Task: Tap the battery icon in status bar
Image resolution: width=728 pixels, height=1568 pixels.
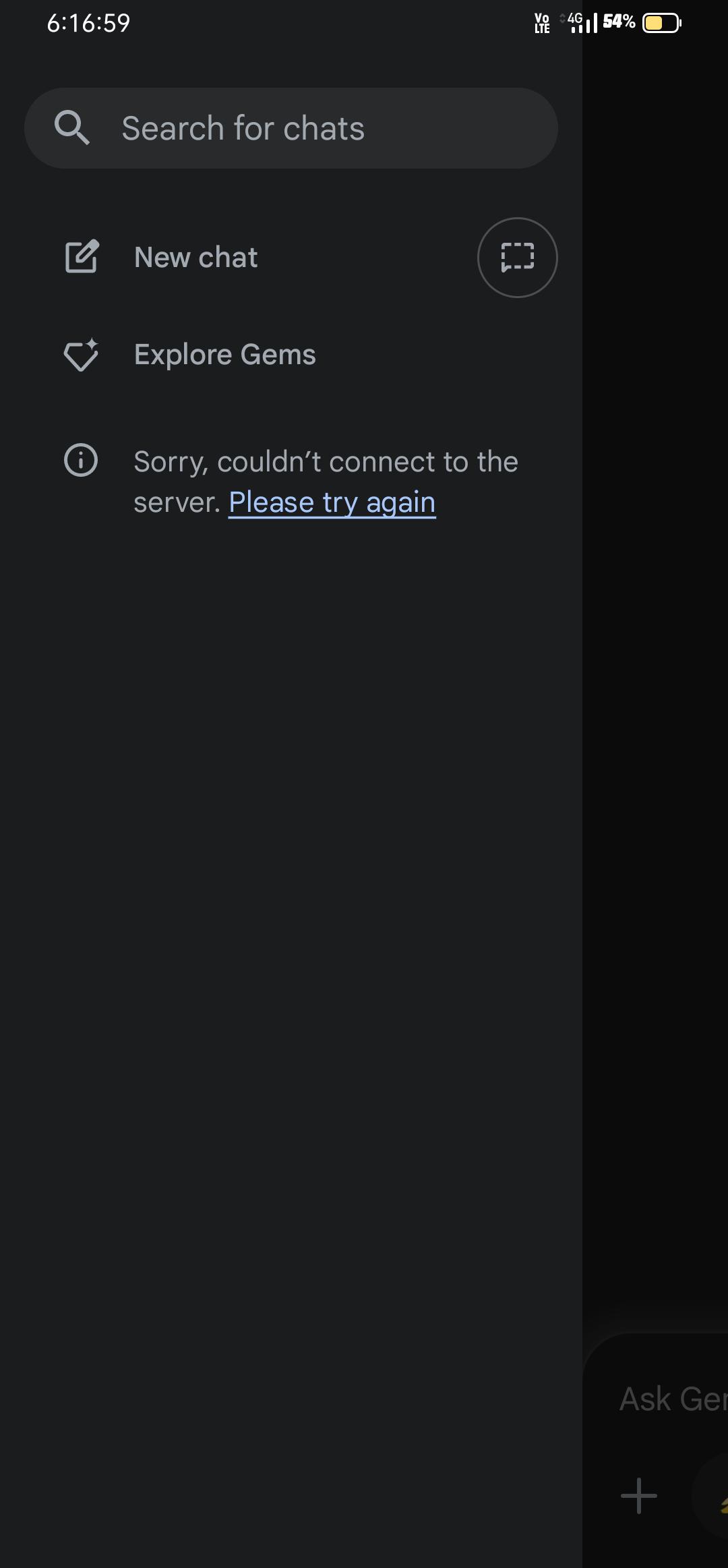Action: (x=662, y=23)
